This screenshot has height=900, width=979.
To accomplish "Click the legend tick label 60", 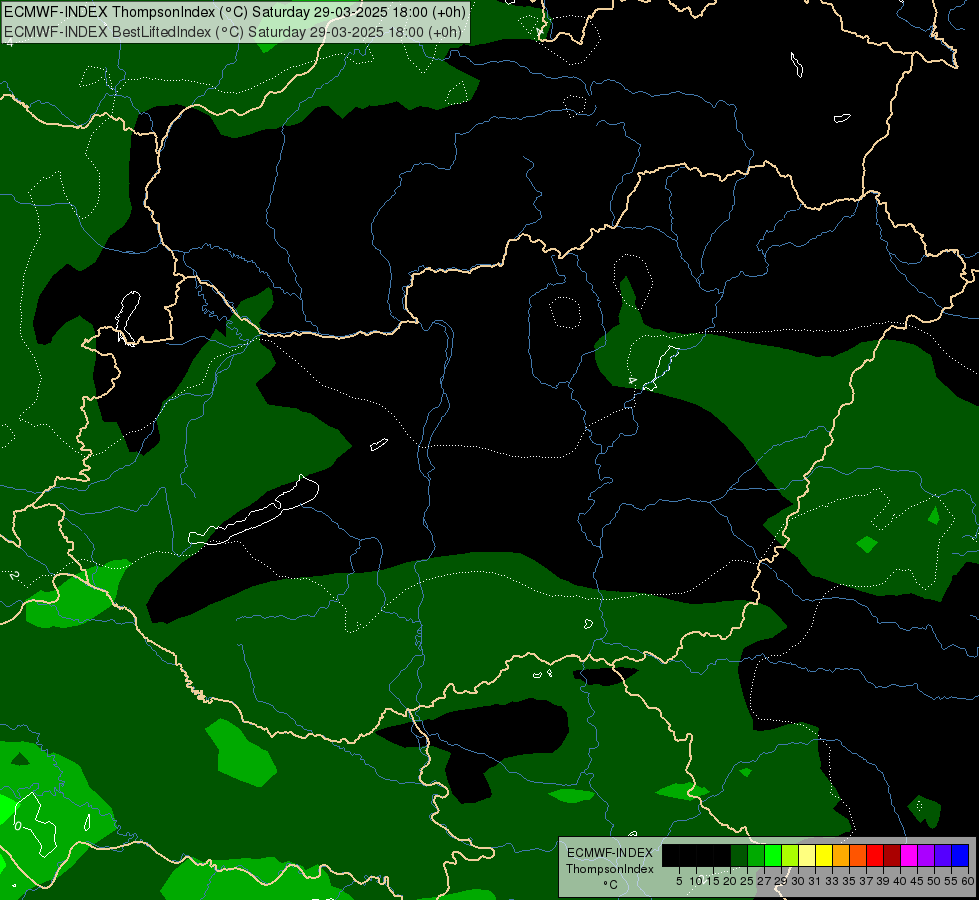I will (968, 881).
